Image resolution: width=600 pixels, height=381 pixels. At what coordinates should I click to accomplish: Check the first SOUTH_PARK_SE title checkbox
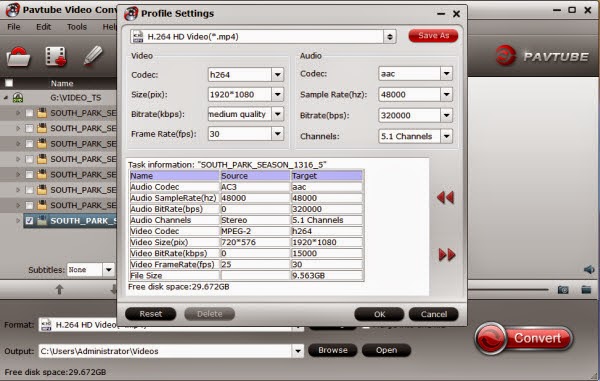coord(29,113)
